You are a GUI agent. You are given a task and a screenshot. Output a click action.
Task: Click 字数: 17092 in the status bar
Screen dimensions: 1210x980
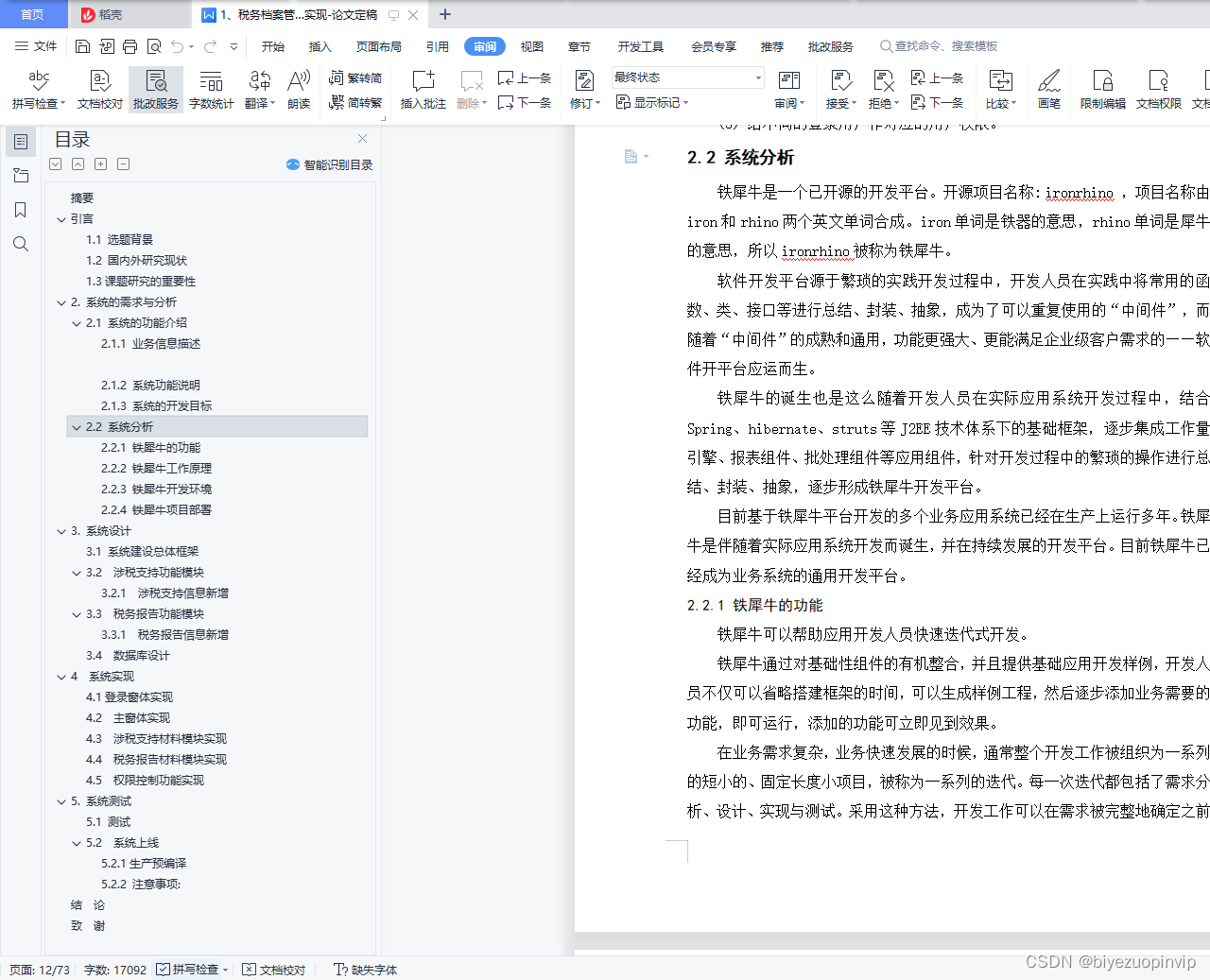(115, 970)
